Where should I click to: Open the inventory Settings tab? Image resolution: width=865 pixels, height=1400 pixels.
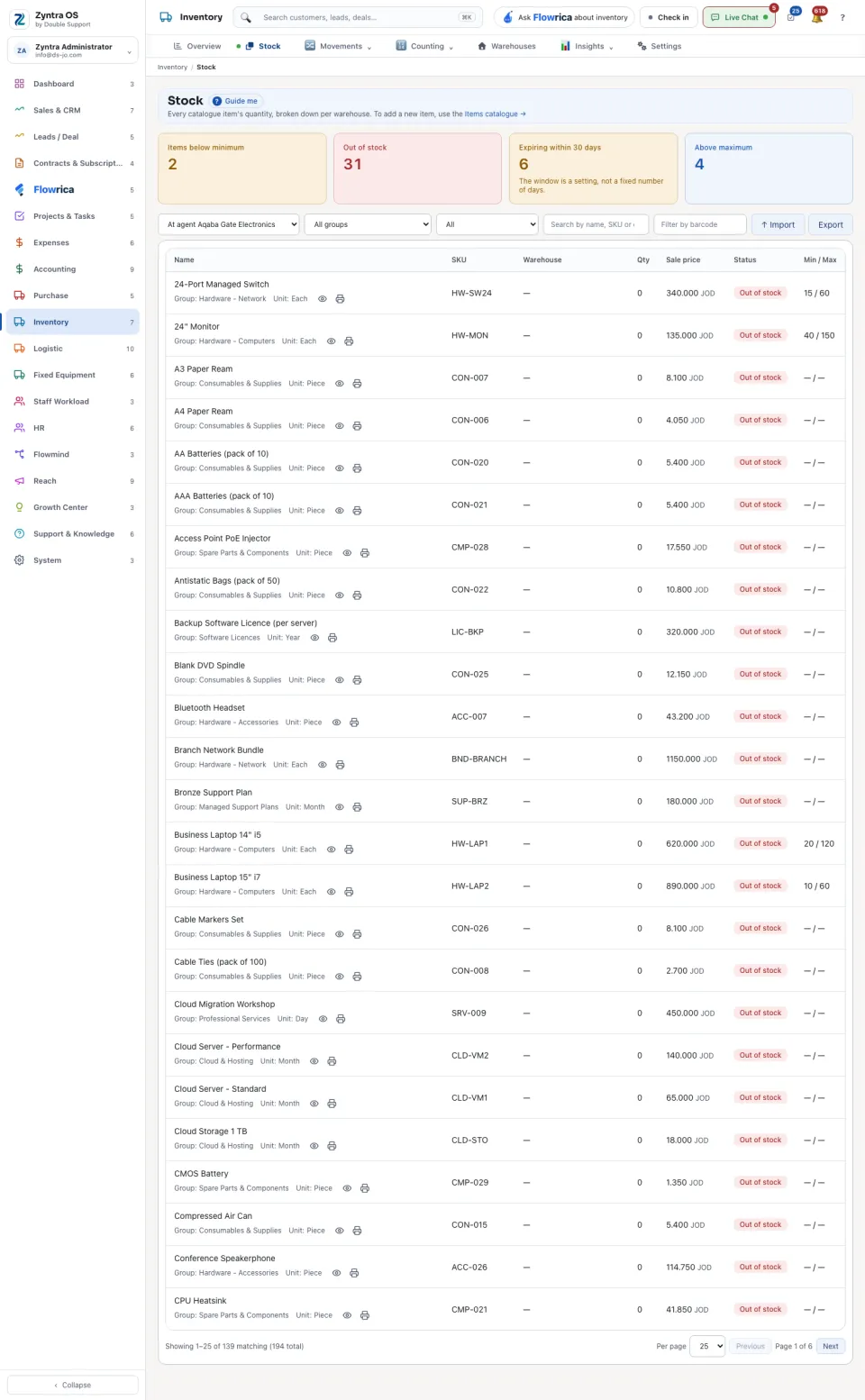click(x=660, y=46)
